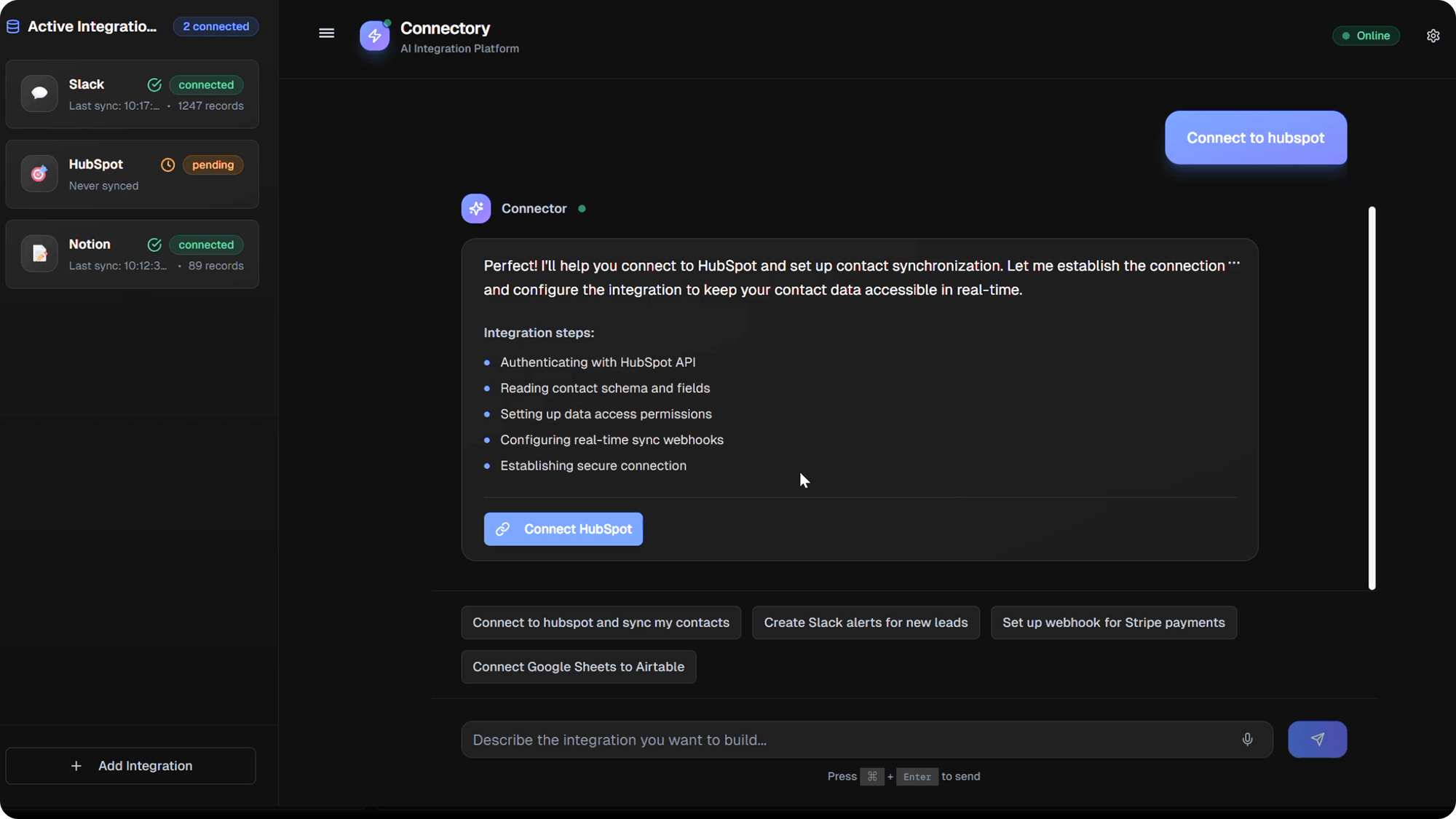Click the Connector sparkle avatar icon
The image size is (1456, 819).
(x=476, y=209)
